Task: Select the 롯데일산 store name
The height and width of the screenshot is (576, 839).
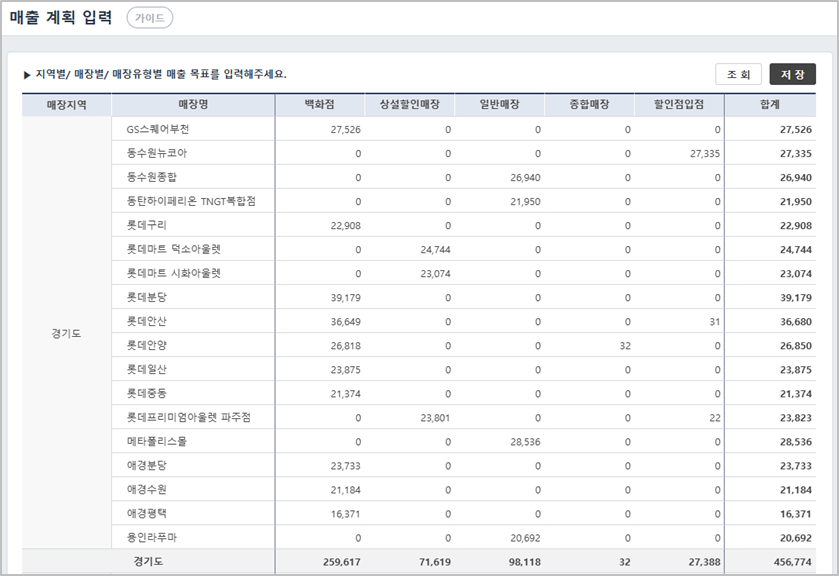Action: point(147,369)
